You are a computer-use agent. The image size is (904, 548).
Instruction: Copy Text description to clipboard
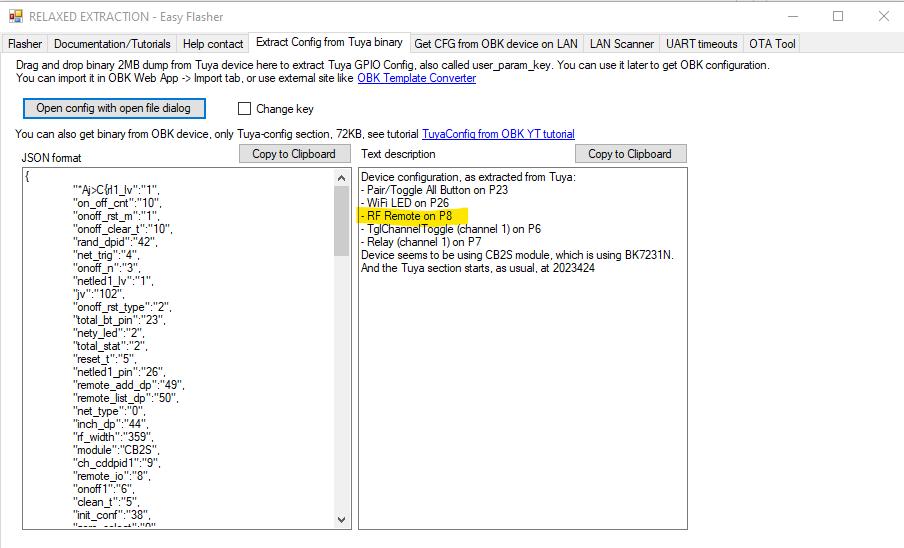tap(630, 154)
